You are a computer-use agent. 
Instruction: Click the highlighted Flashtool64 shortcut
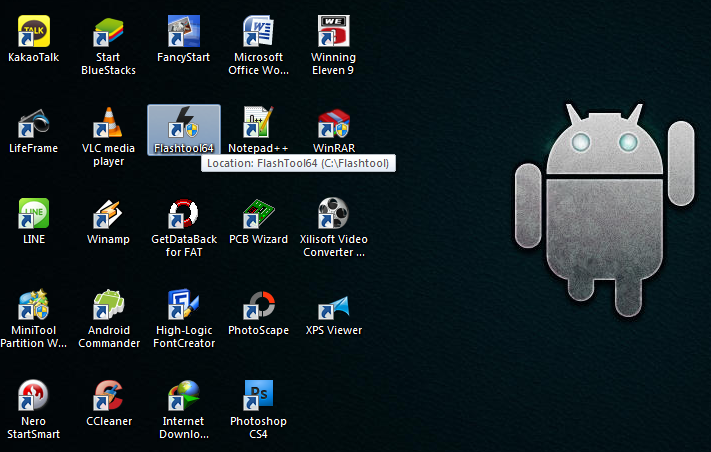tap(184, 130)
